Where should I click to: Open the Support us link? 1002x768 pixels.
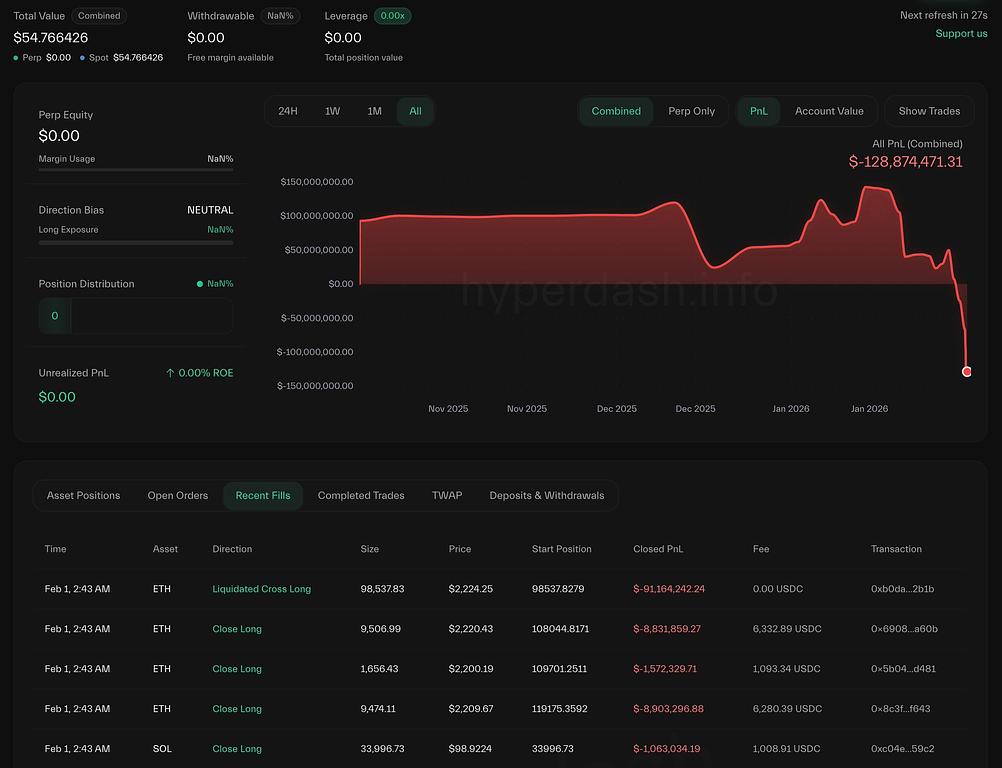tap(961, 33)
